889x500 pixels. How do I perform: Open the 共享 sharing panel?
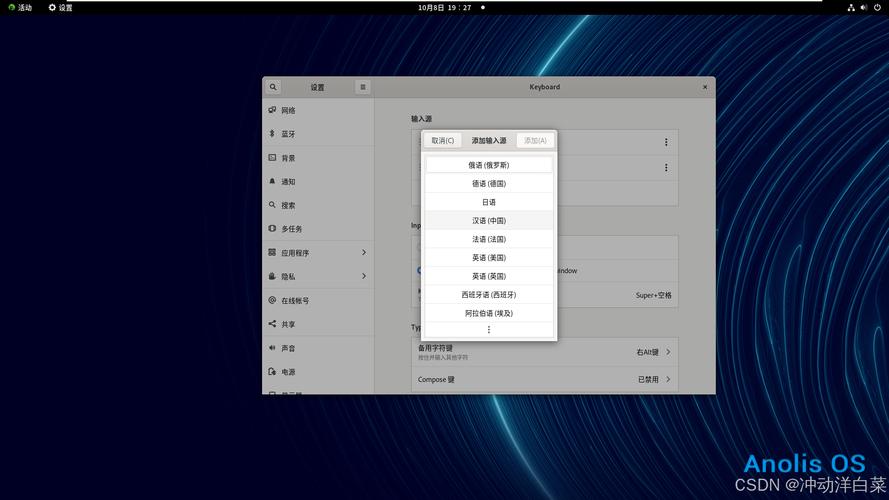click(318, 324)
